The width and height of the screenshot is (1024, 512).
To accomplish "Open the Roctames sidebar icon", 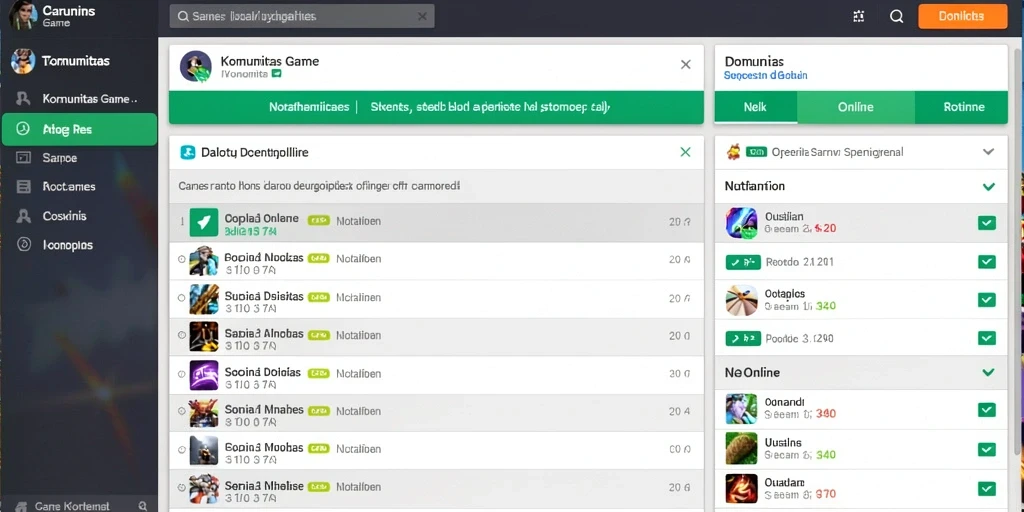I will pos(24,187).
